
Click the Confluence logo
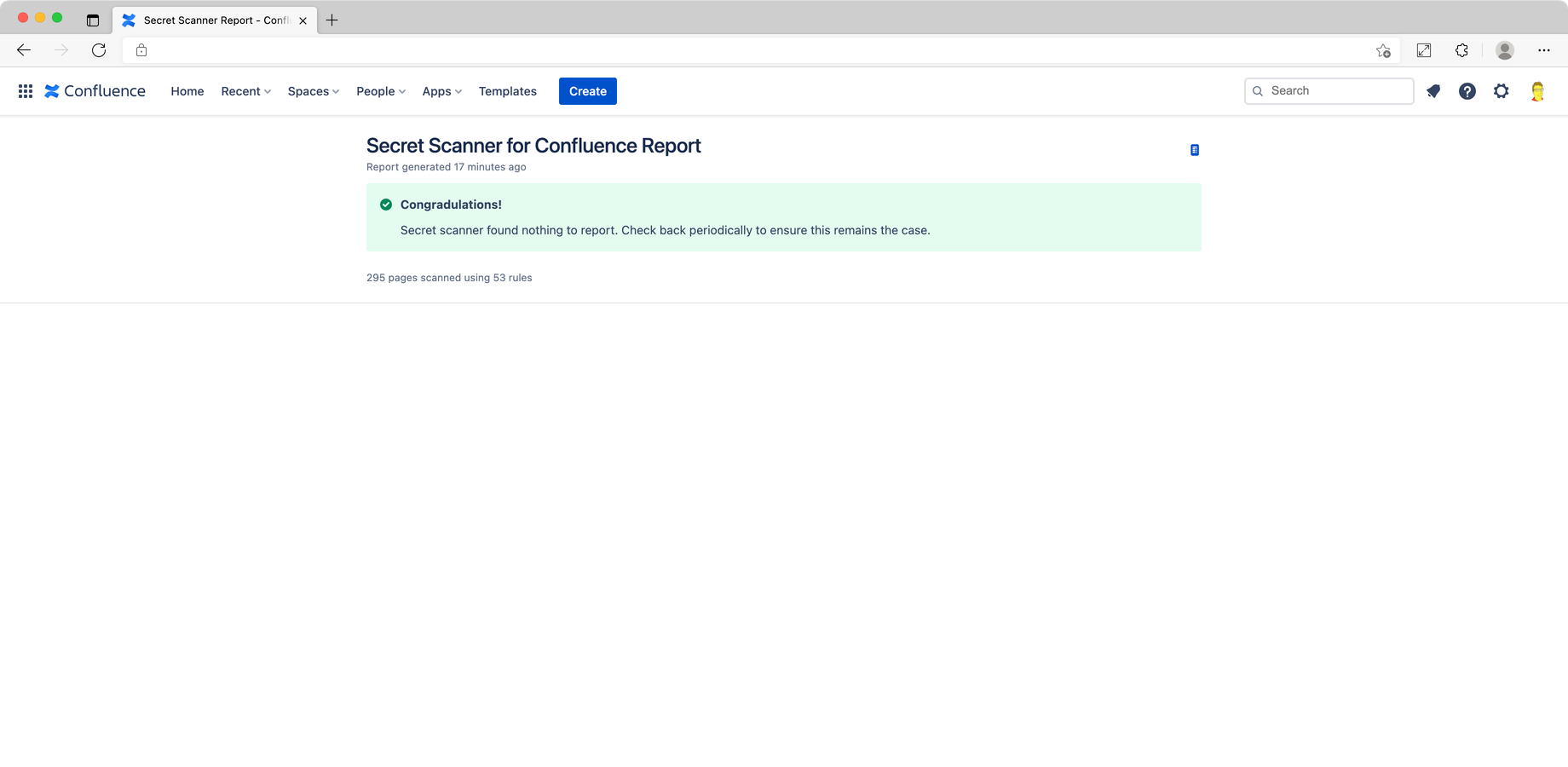click(x=95, y=91)
